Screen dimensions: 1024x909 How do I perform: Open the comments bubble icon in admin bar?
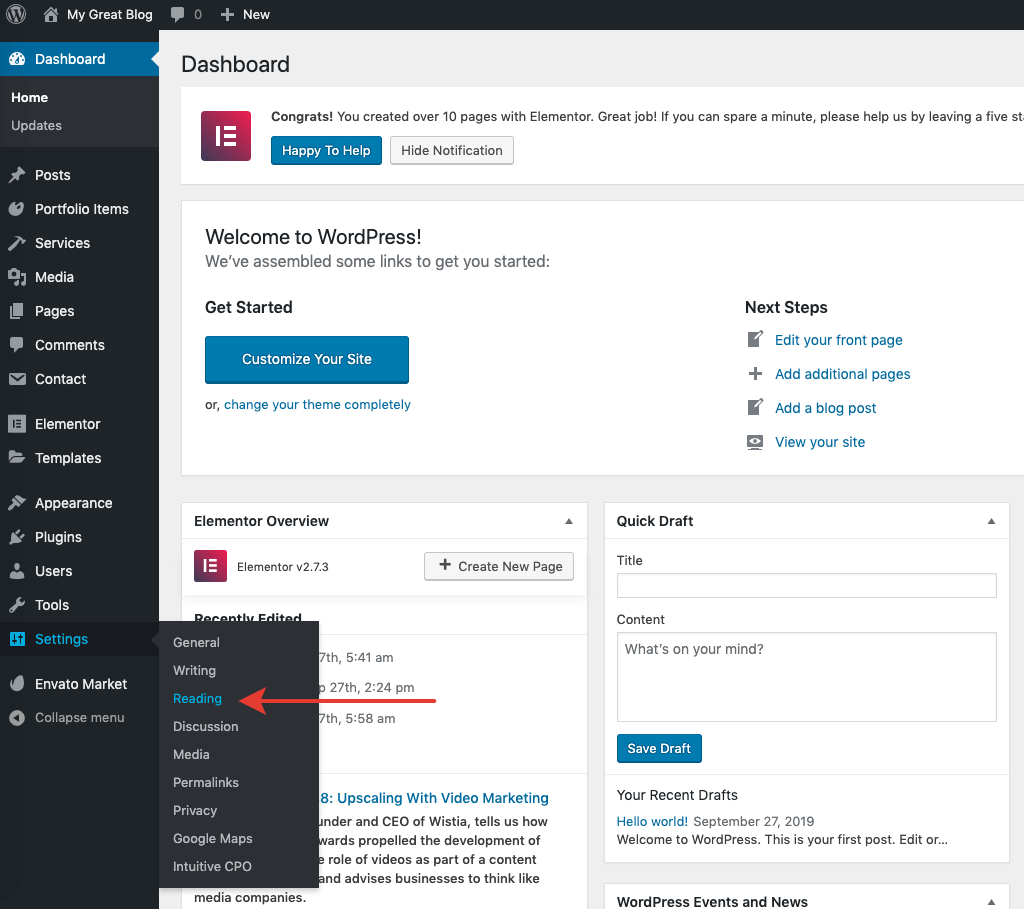178,14
